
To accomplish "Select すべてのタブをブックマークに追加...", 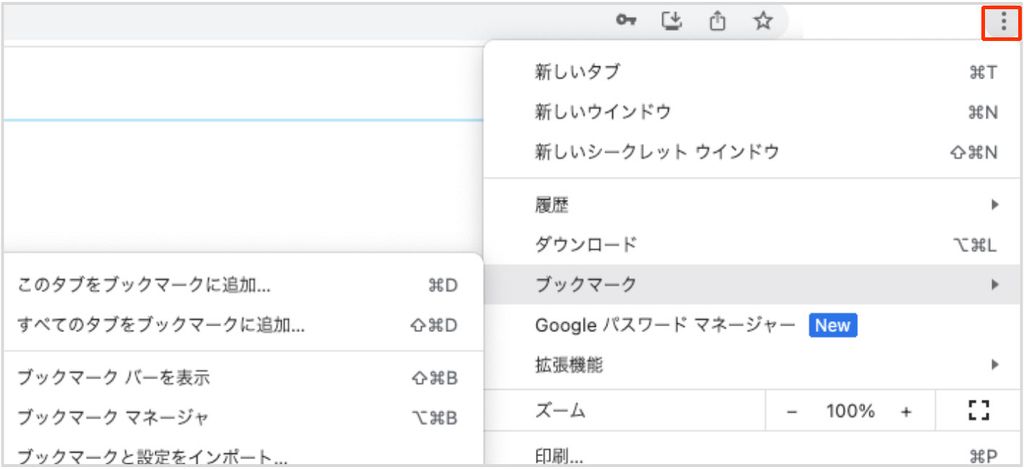I will coord(242,325).
